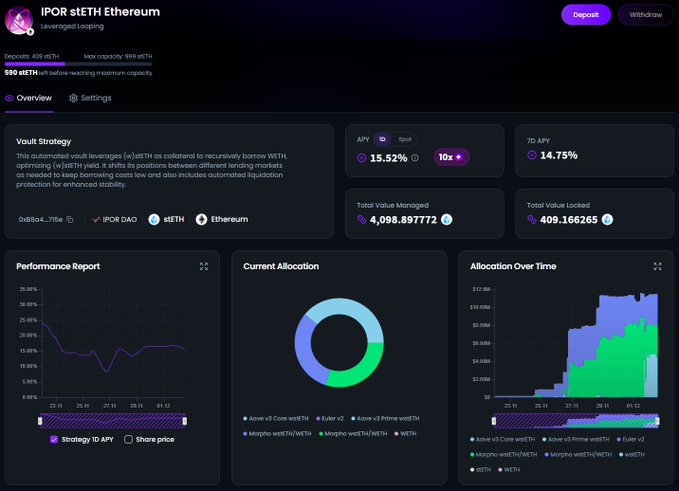Expand the Performance Report chart fullscreen
The image size is (679, 491).
coord(204,266)
